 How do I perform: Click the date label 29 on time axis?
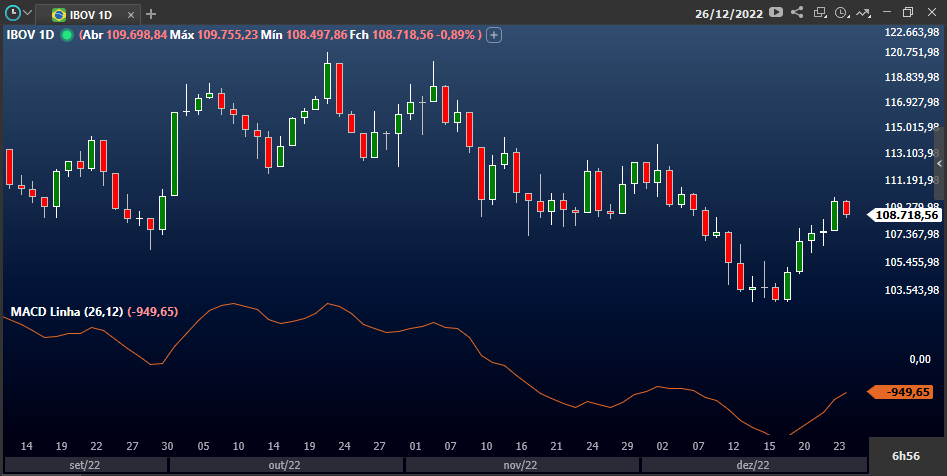pyautogui.click(x=628, y=446)
